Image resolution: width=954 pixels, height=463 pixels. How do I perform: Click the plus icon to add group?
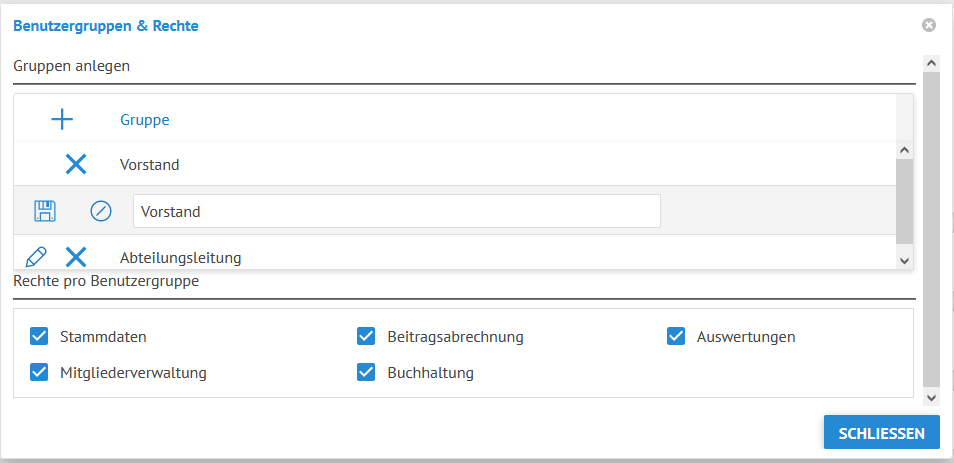(62, 120)
